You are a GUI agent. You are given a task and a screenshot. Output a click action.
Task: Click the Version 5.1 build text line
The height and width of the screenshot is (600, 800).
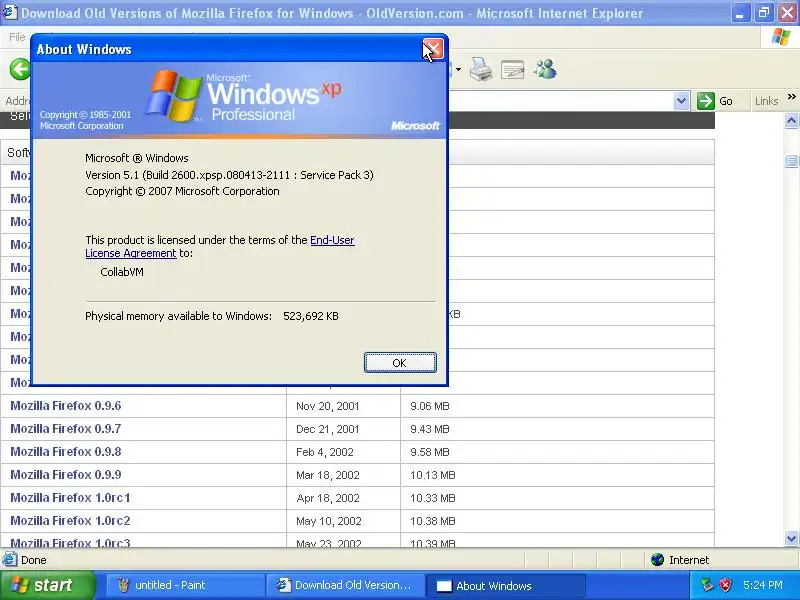[x=230, y=175]
